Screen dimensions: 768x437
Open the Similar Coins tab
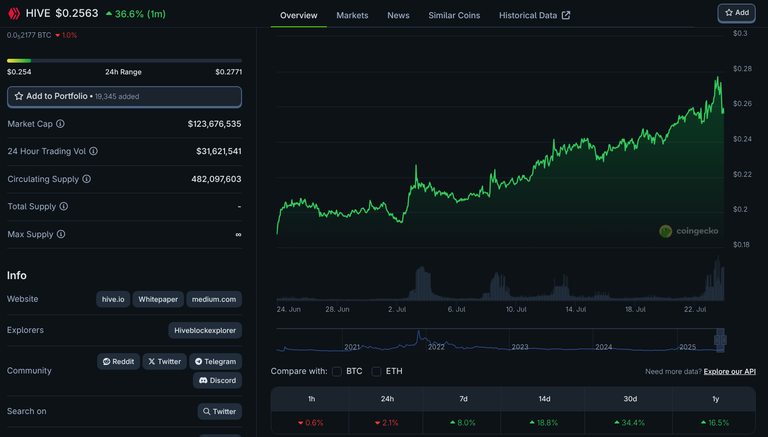pos(454,15)
